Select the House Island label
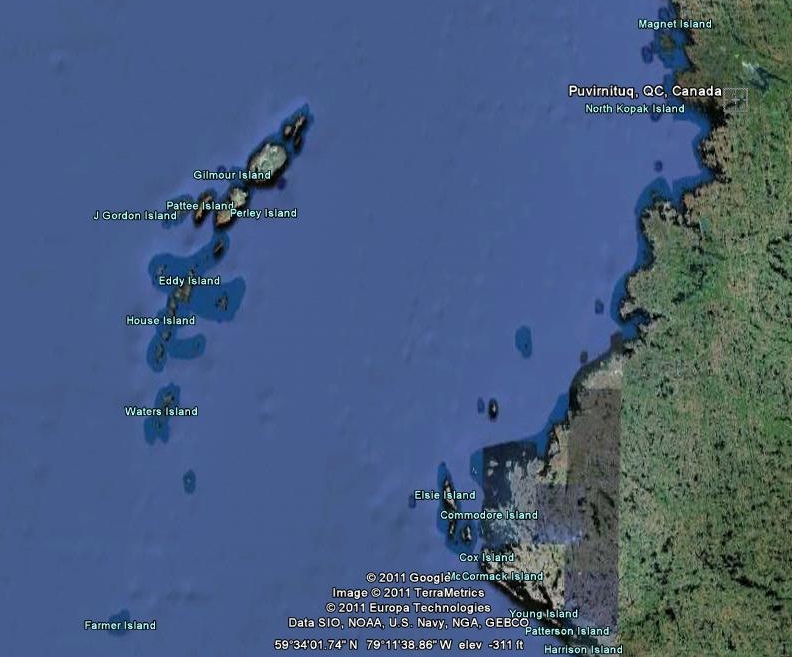Screen dimensions: 792x657 pyautogui.click(x=160, y=321)
